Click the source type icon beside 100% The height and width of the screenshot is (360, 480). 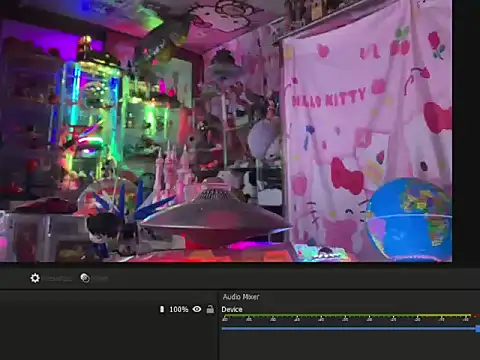pyautogui.click(x=162, y=309)
